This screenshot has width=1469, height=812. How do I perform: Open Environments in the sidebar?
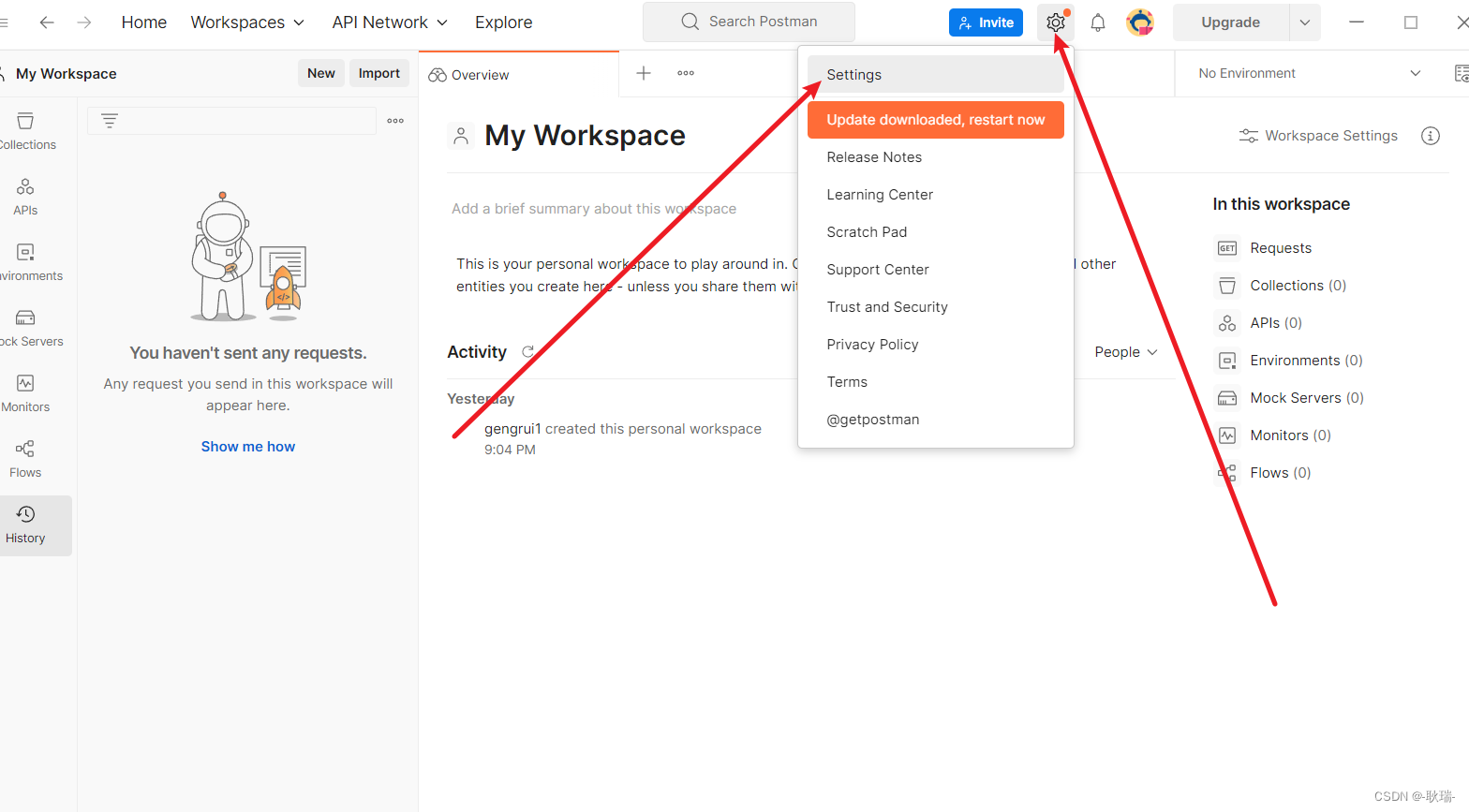pos(26,262)
